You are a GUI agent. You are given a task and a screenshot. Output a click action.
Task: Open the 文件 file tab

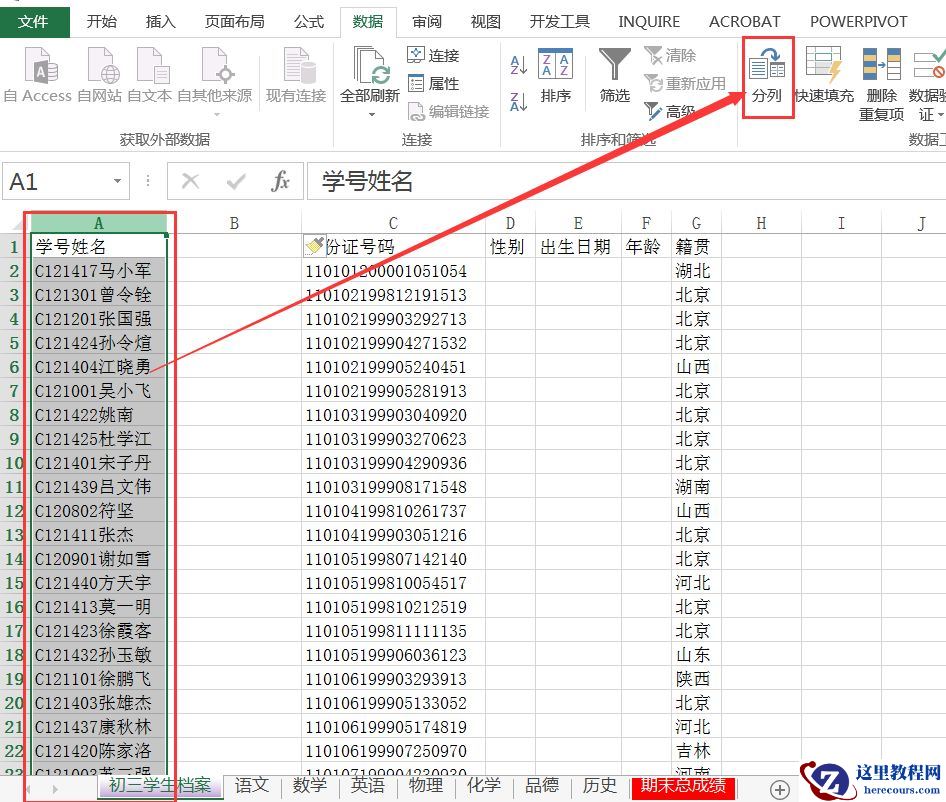34,22
